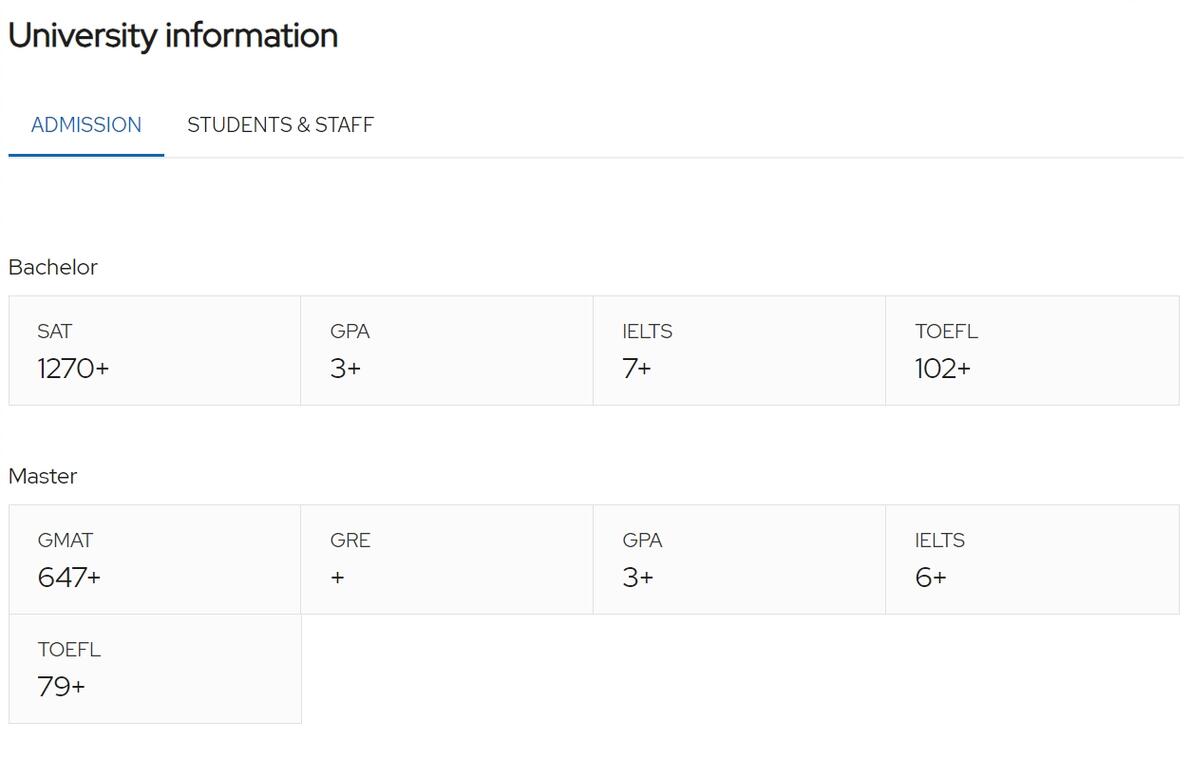Click the SAT label in Bachelor

click(55, 331)
